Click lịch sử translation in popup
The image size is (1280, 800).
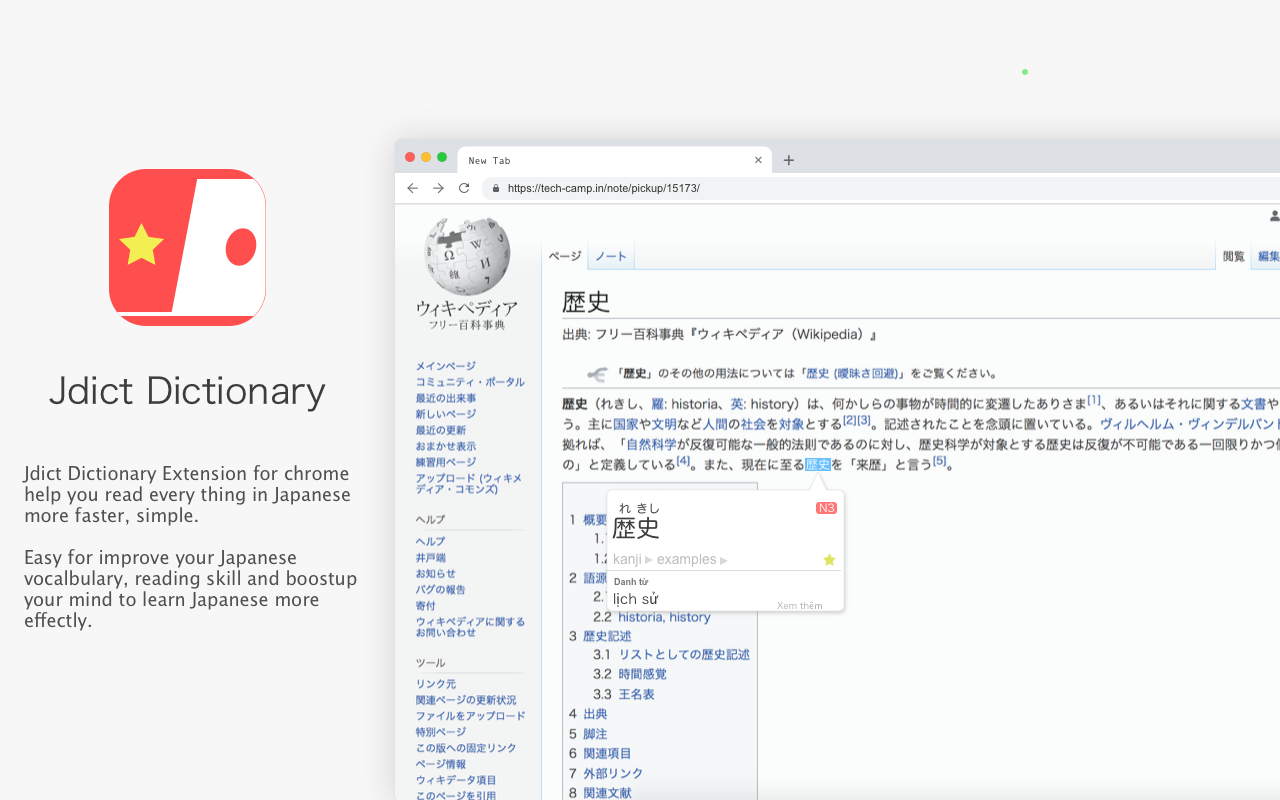click(635, 599)
